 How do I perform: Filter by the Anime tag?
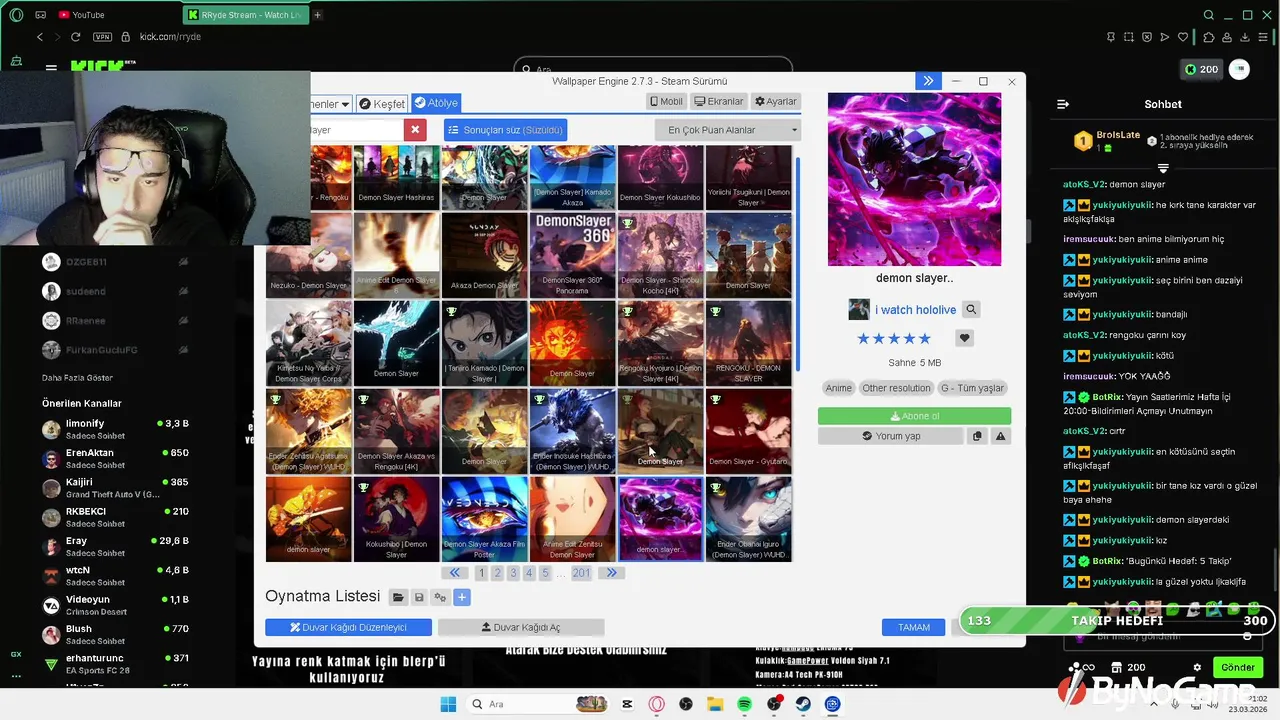839,388
